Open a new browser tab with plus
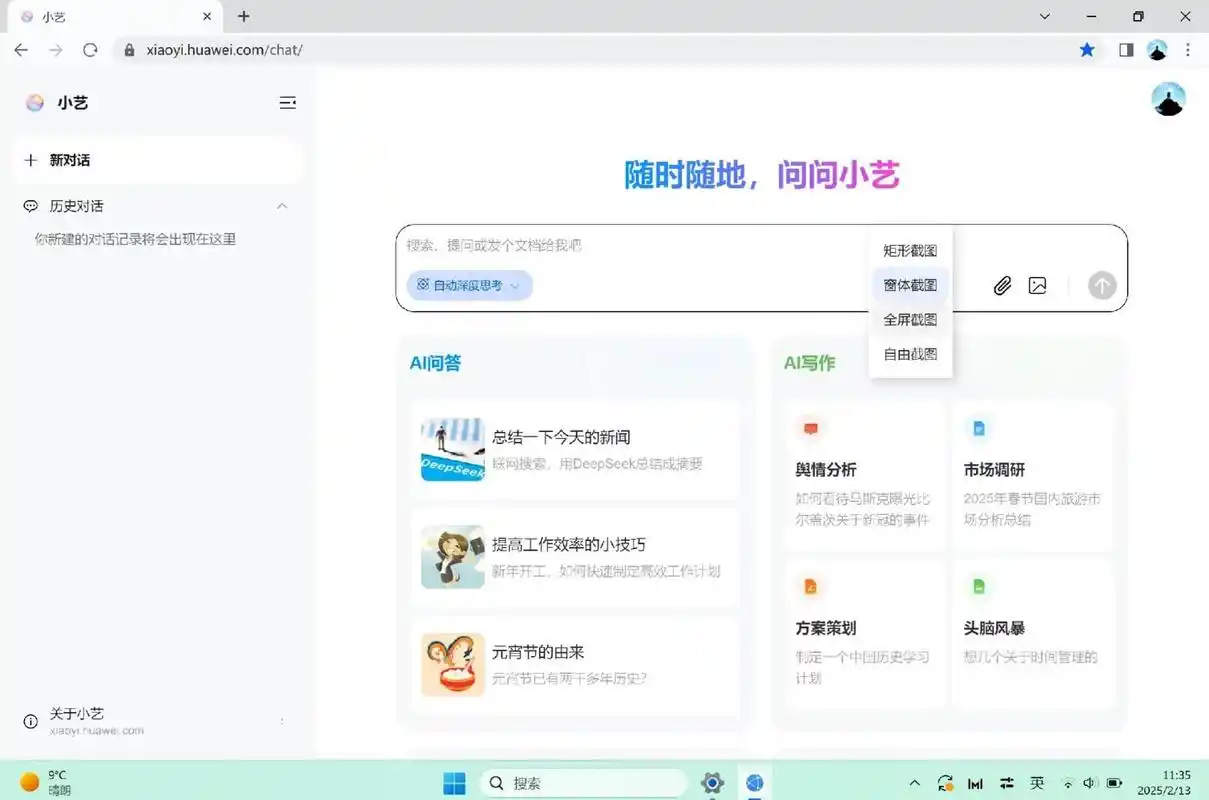Viewport: 1209px width, 800px height. (244, 17)
